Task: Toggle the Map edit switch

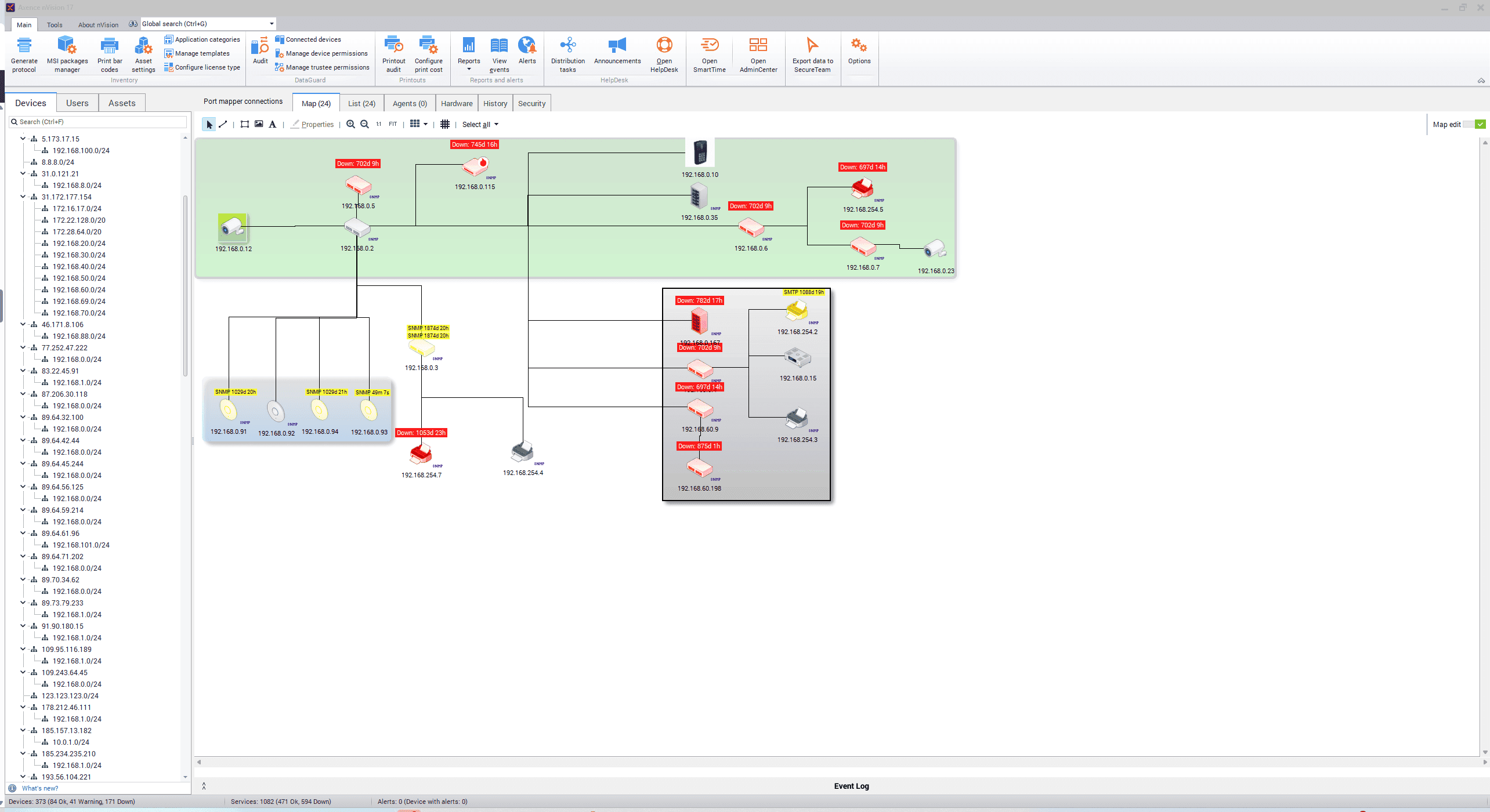Action: [1474, 124]
